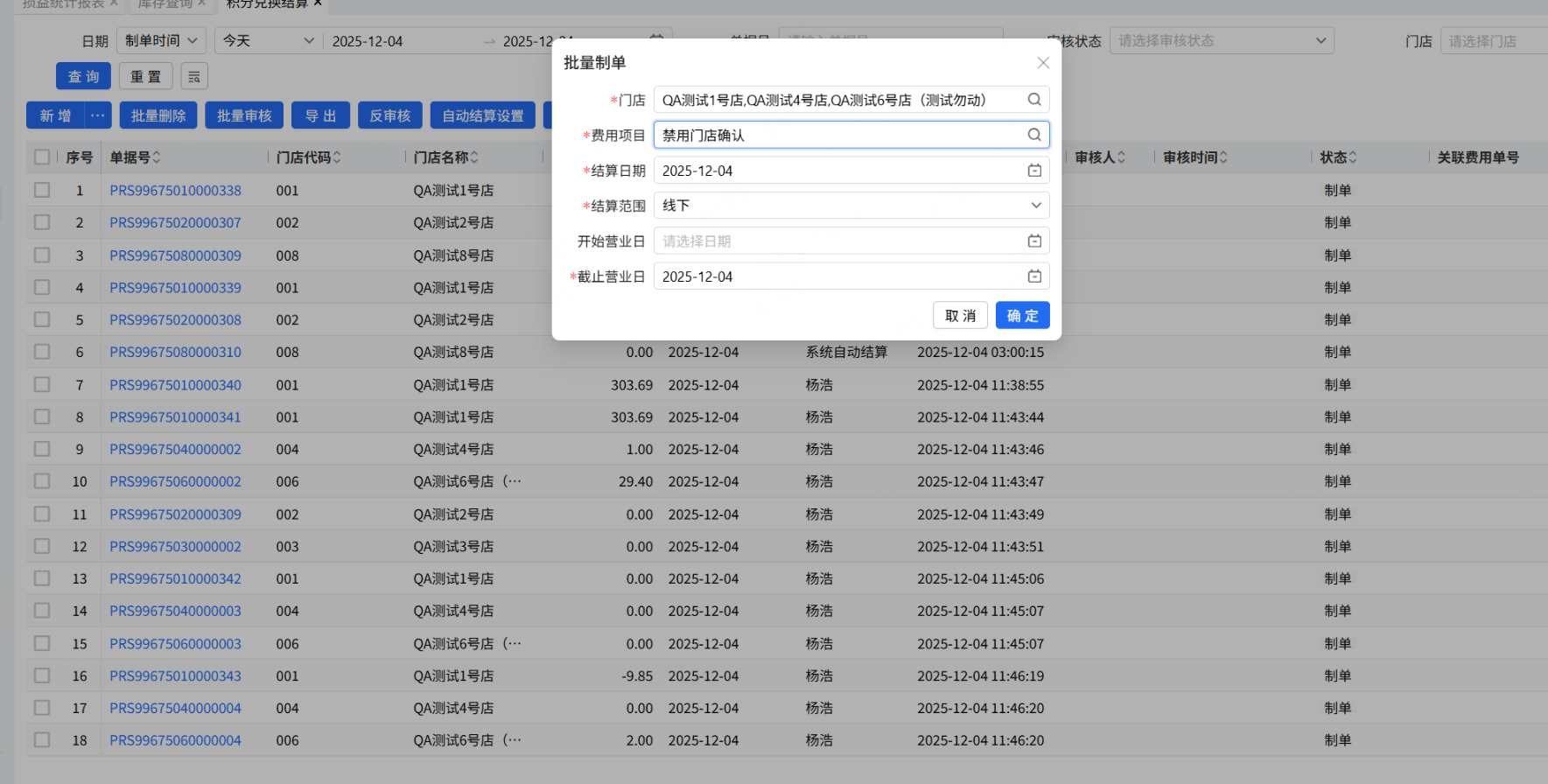Select the checkbox for row 12
1548x784 pixels.
coord(42,546)
